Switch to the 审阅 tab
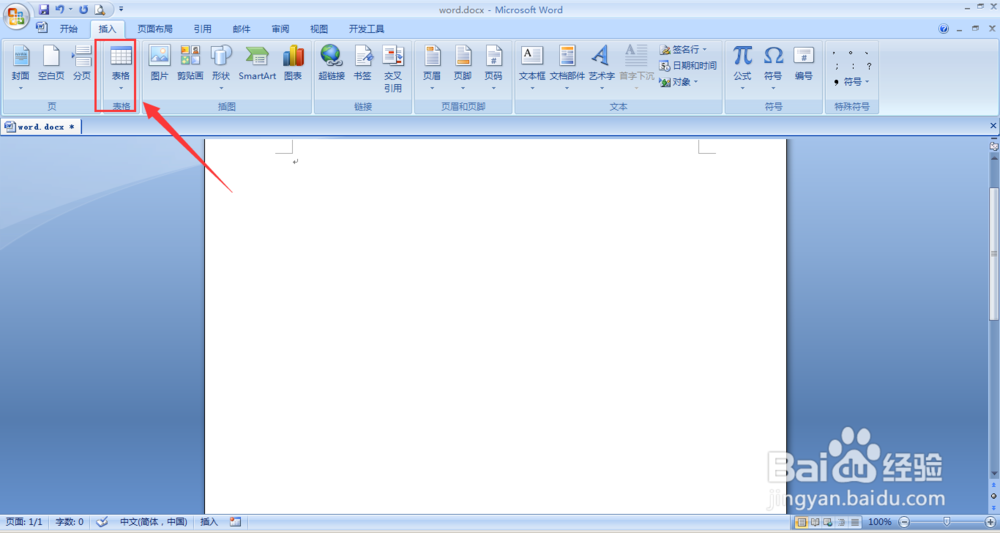Image resolution: width=1000 pixels, height=533 pixels. (280, 29)
